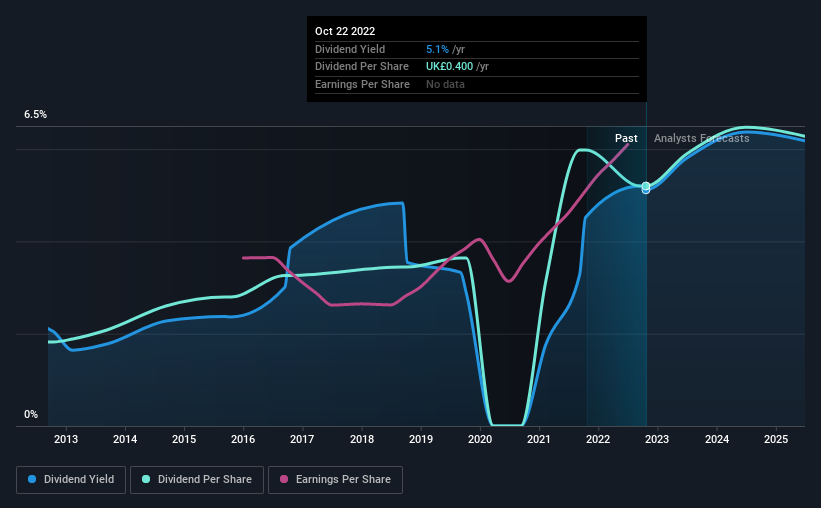This screenshot has width=821, height=508.
Task: Click the Past region label
Action: point(626,138)
